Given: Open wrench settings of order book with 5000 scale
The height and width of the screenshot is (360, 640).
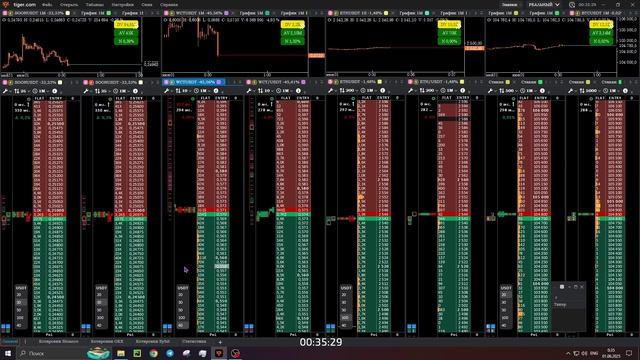Looking at the screenshot, I should pyautogui.click(x=571, y=91).
